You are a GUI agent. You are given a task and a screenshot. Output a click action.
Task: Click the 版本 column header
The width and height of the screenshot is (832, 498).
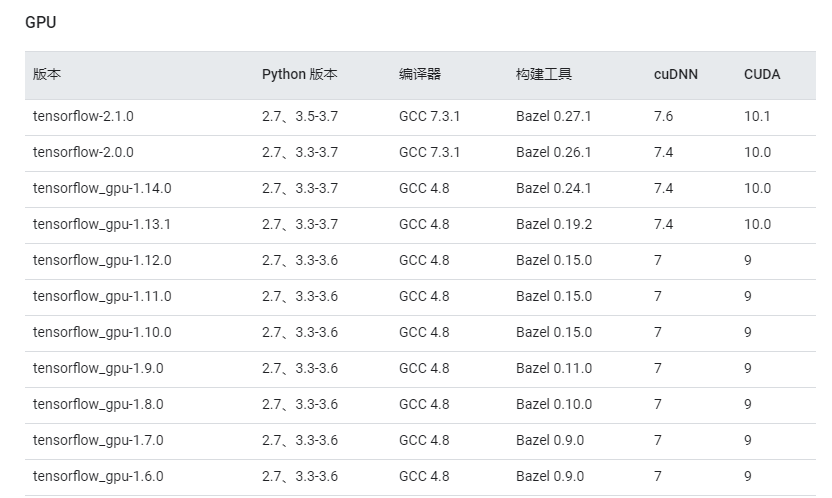(x=47, y=74)
